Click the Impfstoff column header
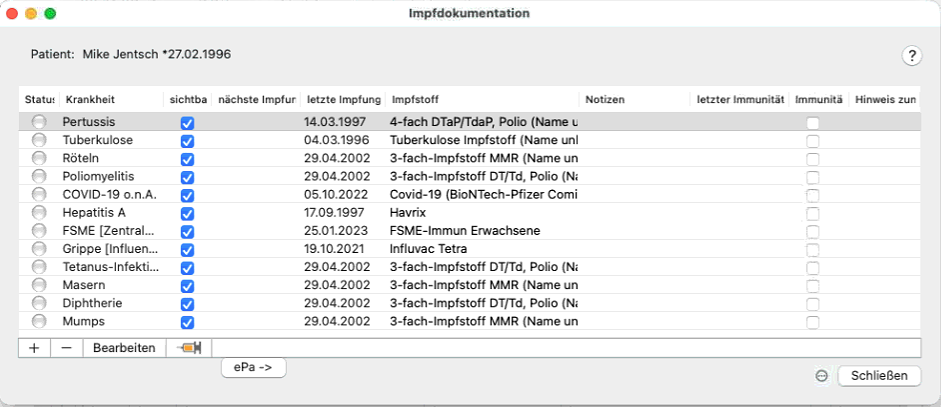Screen dimensions: 941x407 point(482,100)
